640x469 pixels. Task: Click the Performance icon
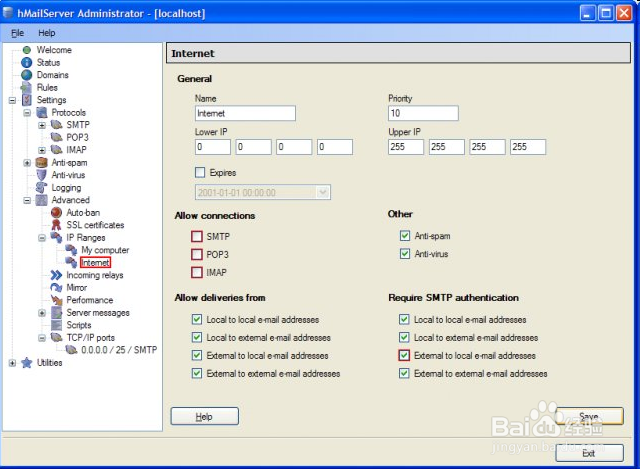pyautogui.click(x=56, y=300)
